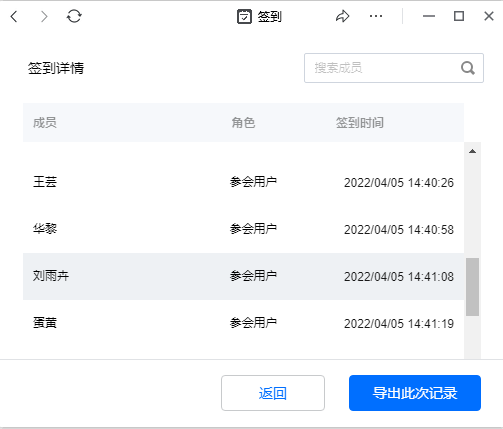The image size is (503, 429).
Task: Click the back navigation arrow
Action: [x=14, y=16]
